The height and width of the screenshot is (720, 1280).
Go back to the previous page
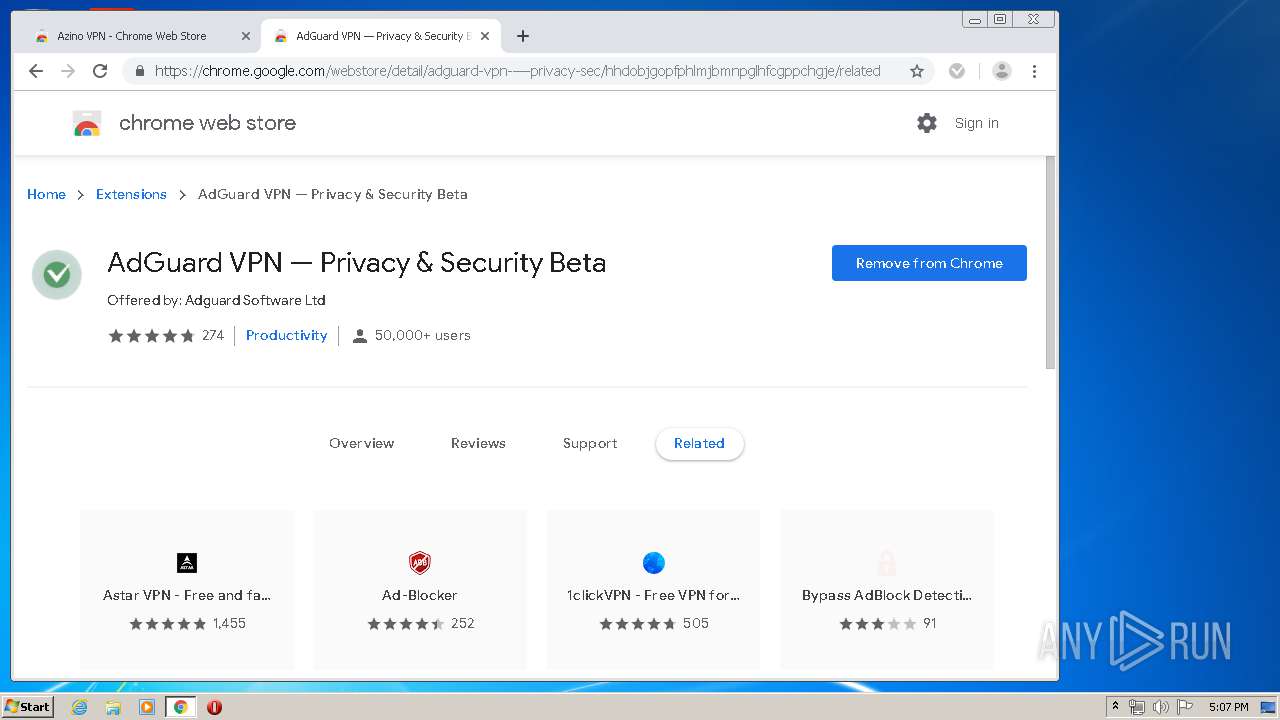(x=36, y=71)
